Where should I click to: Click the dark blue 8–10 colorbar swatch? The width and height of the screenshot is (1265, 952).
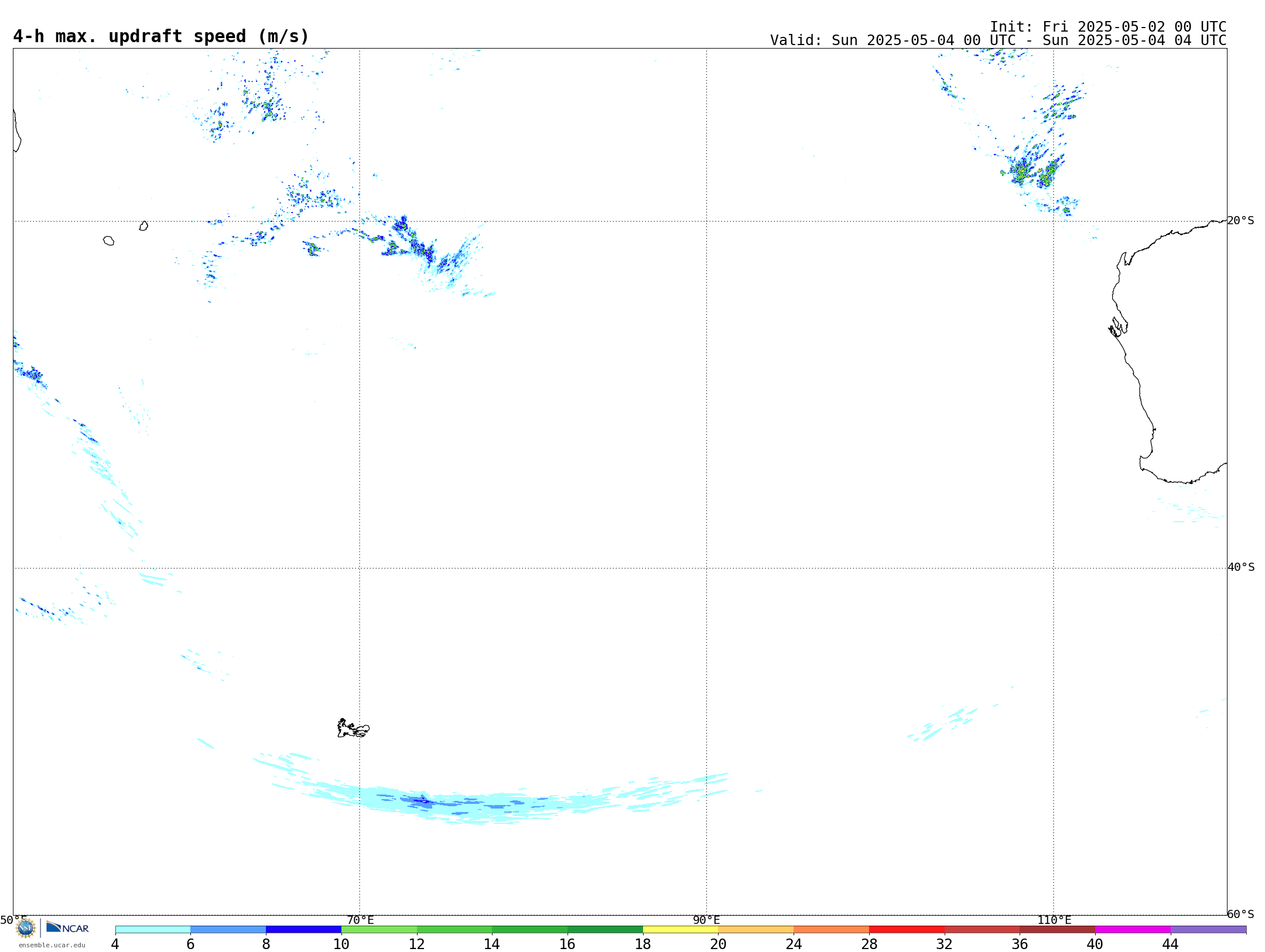pos(303,929)
